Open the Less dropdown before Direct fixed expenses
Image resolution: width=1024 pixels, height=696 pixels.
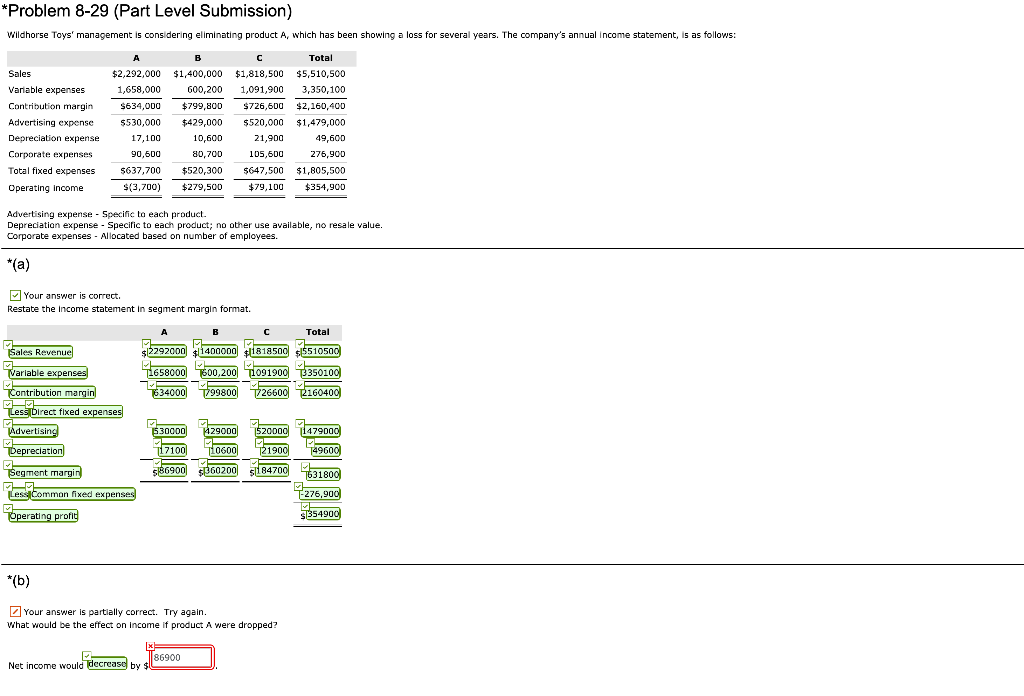point(18,411)
